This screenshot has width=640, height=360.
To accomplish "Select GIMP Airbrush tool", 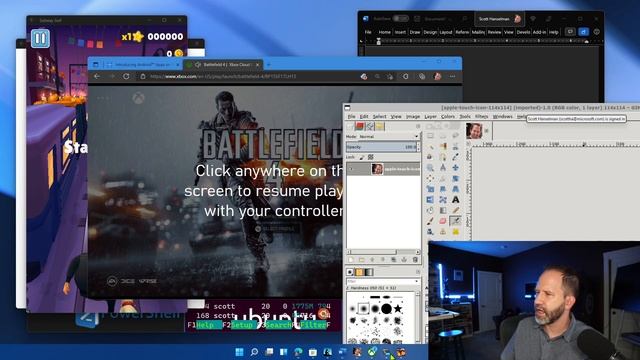I will click(456, 221).
